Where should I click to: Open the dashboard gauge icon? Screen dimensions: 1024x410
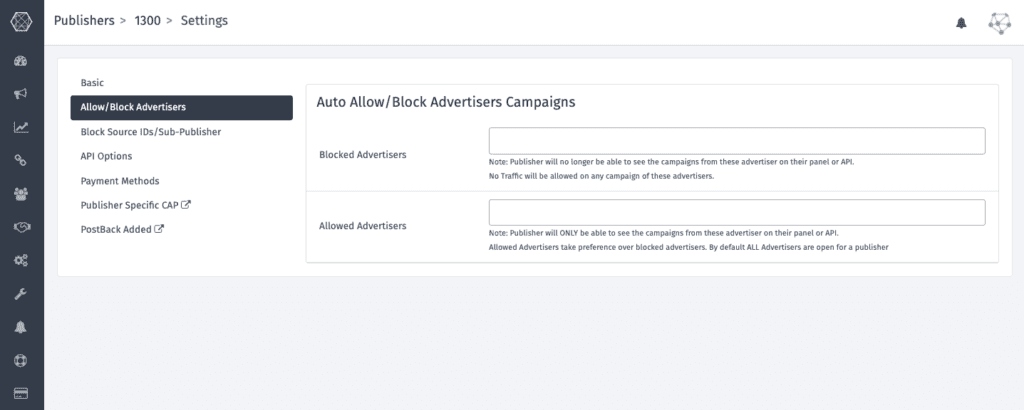[x=21, y=61]
